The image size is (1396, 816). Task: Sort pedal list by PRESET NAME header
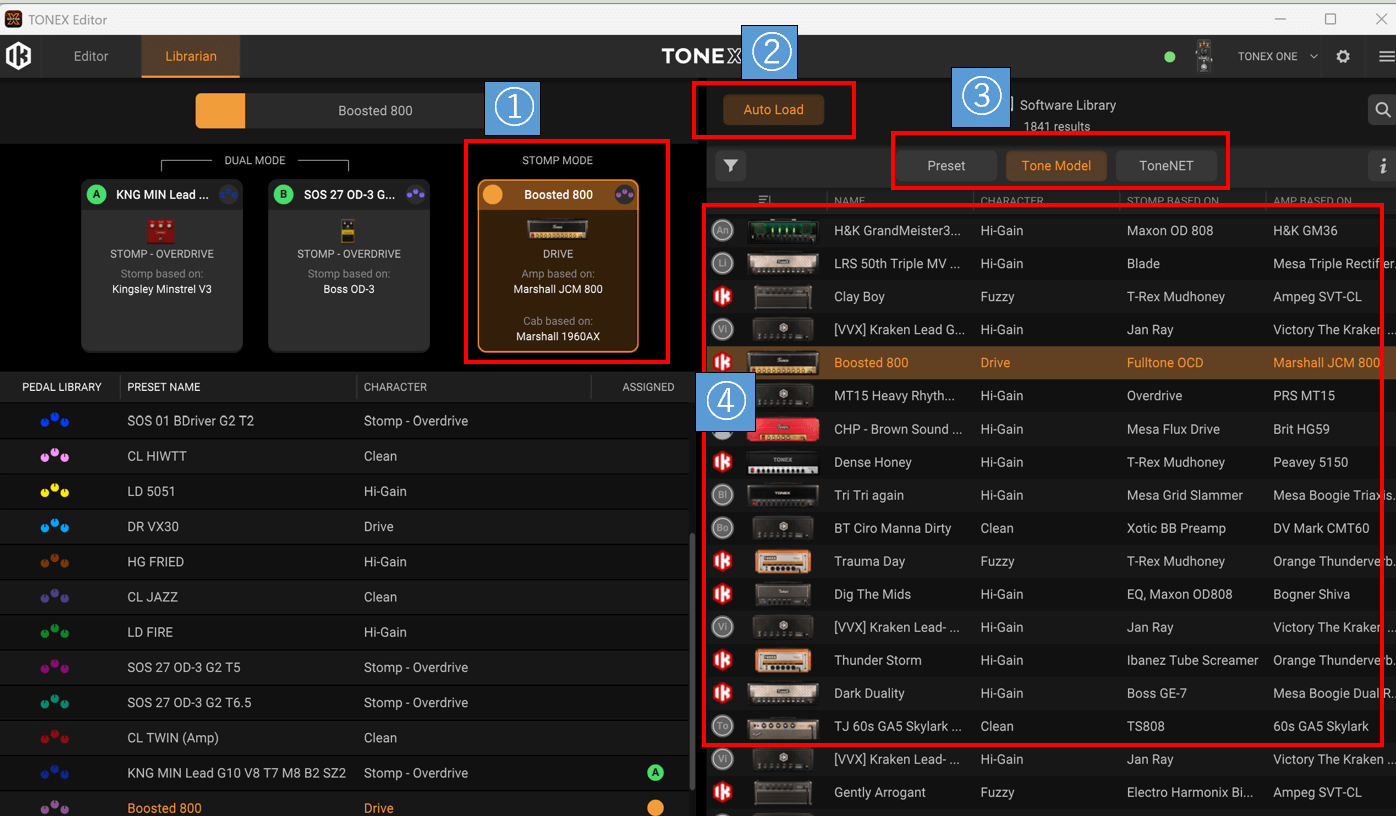pos(164,387)
